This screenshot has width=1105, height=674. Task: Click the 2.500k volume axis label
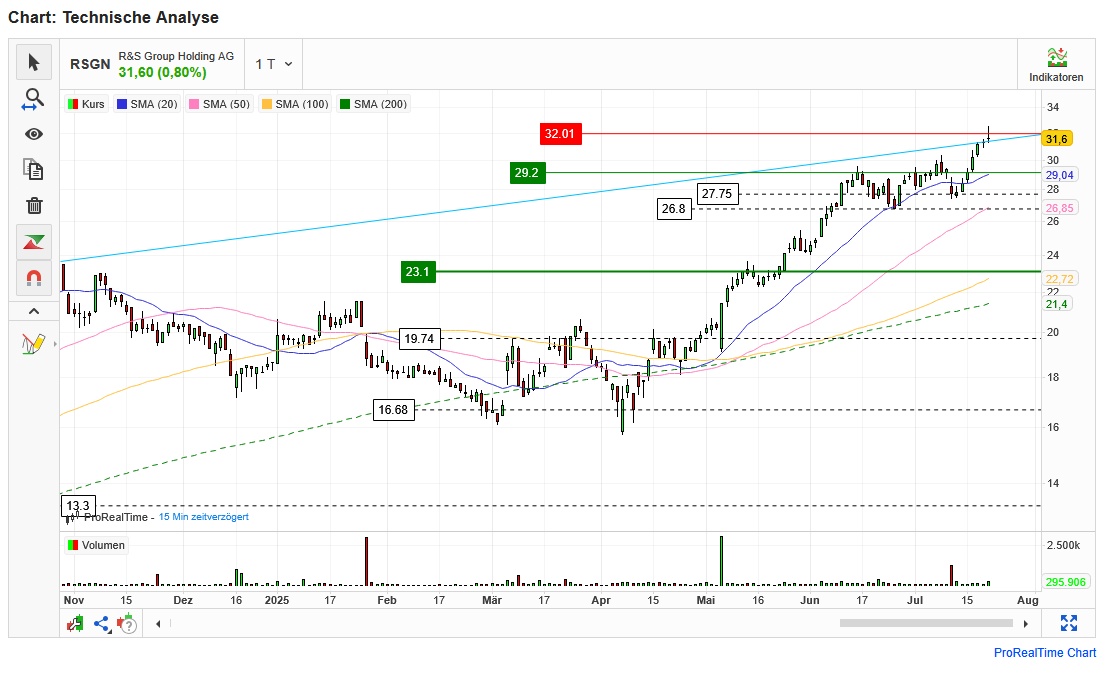coord(1063,545)
